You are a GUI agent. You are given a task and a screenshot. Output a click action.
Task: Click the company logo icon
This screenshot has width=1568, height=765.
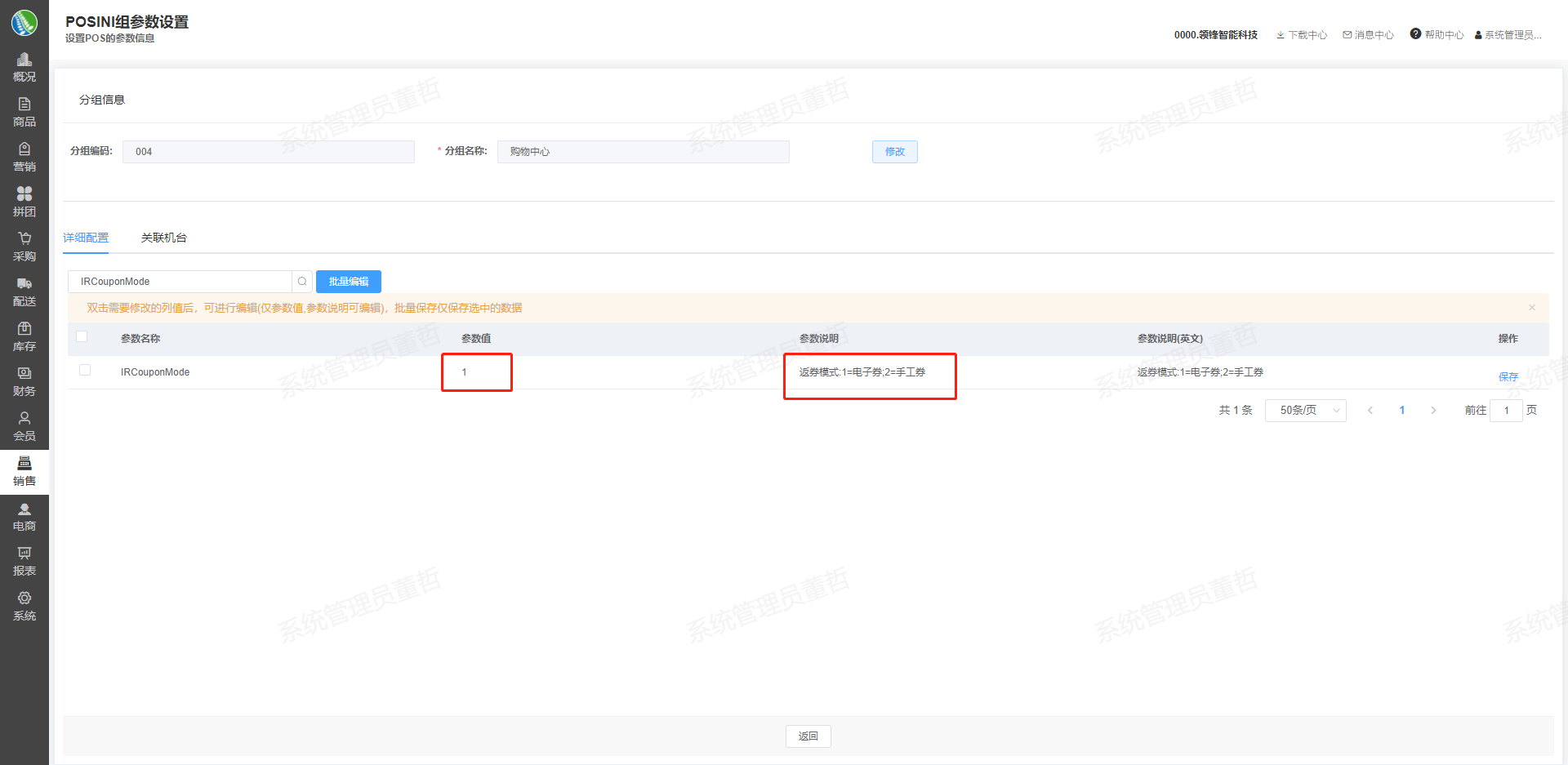[x=24, y=22]
